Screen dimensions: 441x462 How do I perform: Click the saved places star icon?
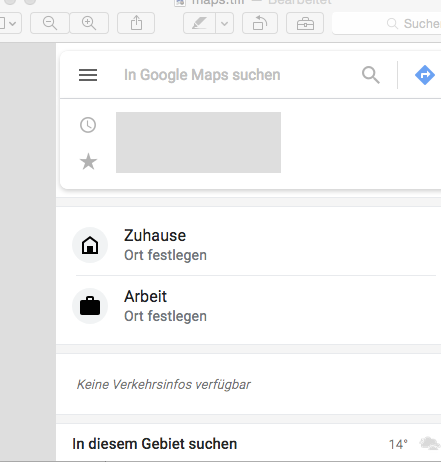tap(88, 161)
